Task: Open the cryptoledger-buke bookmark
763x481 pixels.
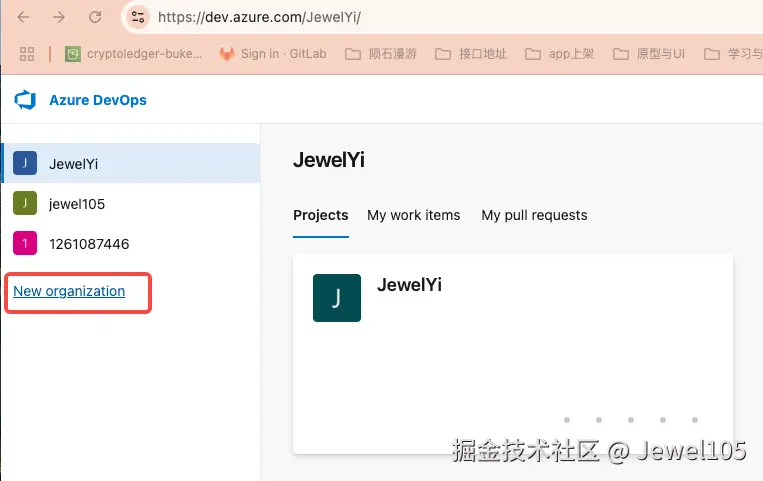Action: (133, 54)
